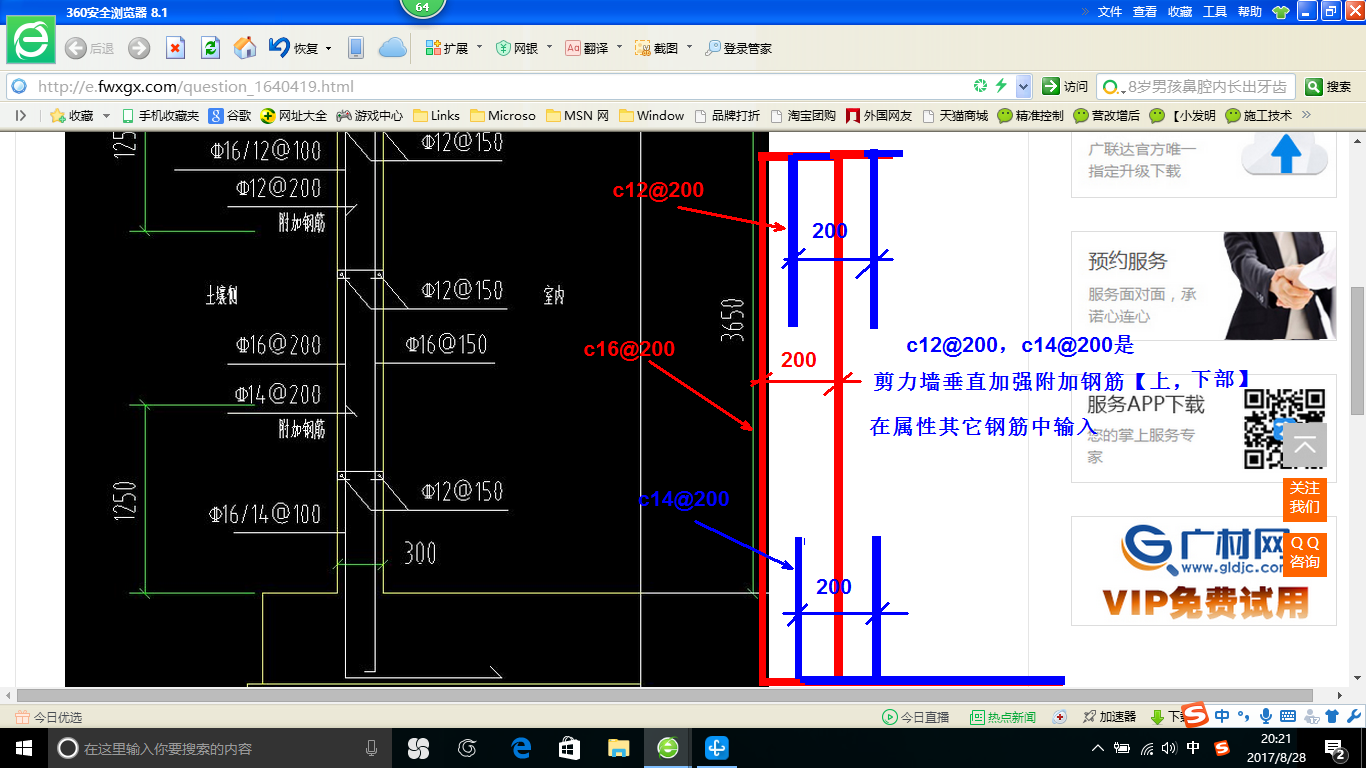Go back with the 后退 button
1366x768 pixels.
click(x=89, y=48)
